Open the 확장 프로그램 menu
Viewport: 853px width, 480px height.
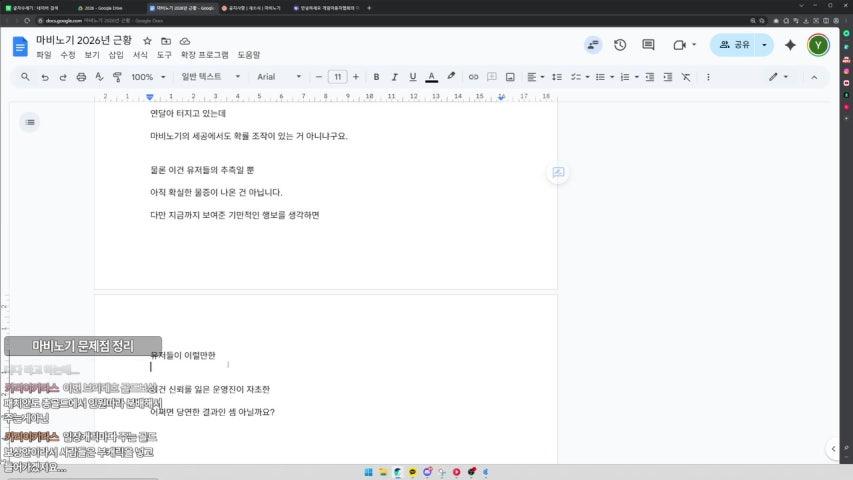pyautogui.click(x=205, y=55)
